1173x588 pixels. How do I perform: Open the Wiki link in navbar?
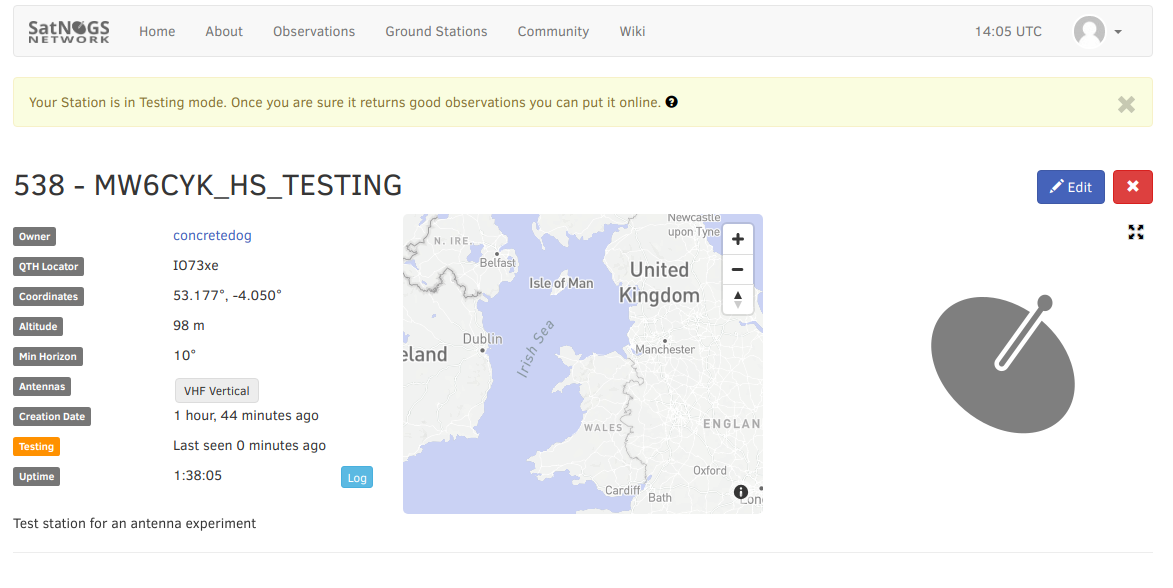pos(632,31)
